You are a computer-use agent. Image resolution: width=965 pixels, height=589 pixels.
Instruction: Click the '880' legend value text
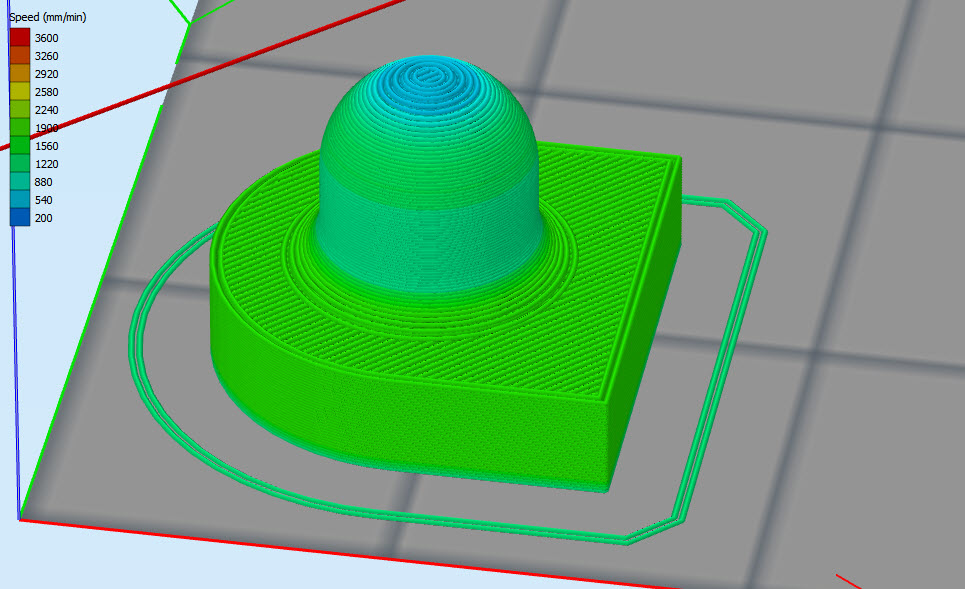point(43,182)
